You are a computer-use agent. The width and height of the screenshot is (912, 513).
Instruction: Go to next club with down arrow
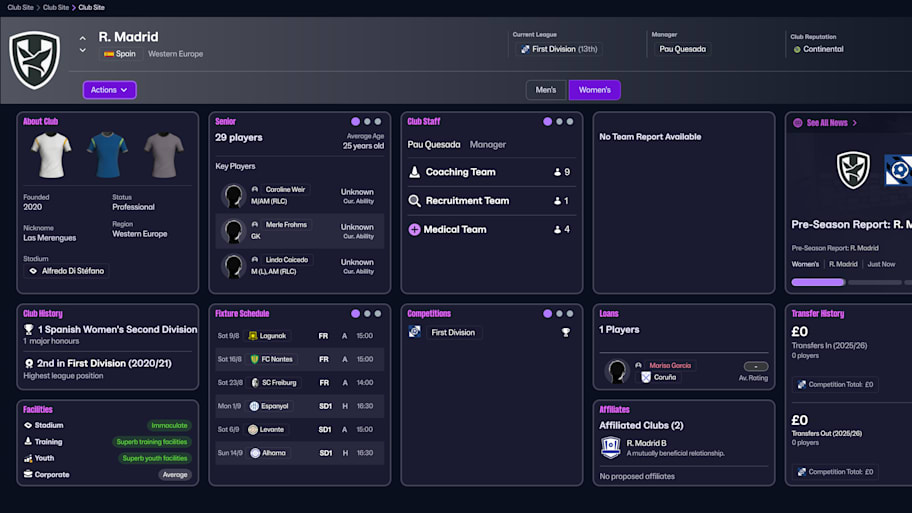click(x=83, y=51)
